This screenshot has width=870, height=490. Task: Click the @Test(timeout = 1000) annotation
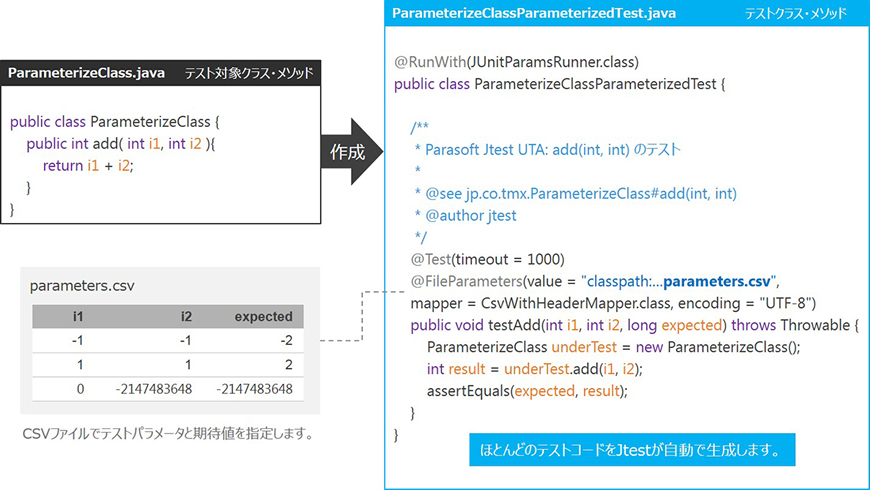point(488,259)
